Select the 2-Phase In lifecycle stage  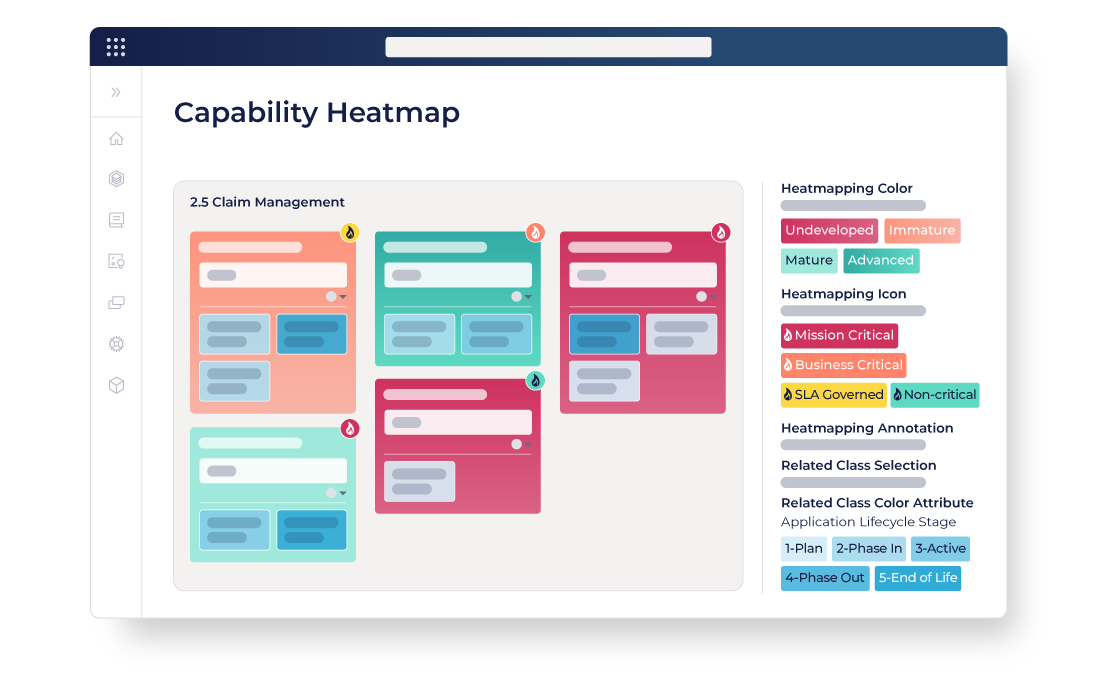coord(869,548)
